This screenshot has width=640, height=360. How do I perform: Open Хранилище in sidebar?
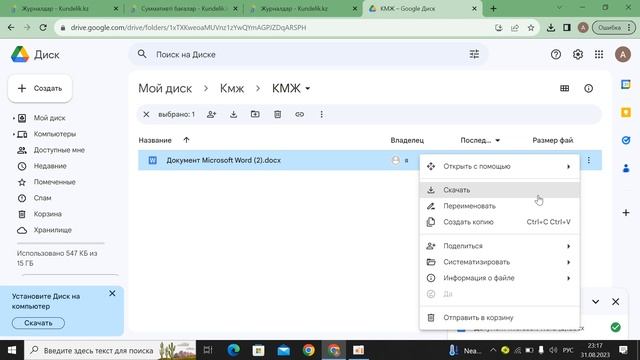tap(52, 230)
